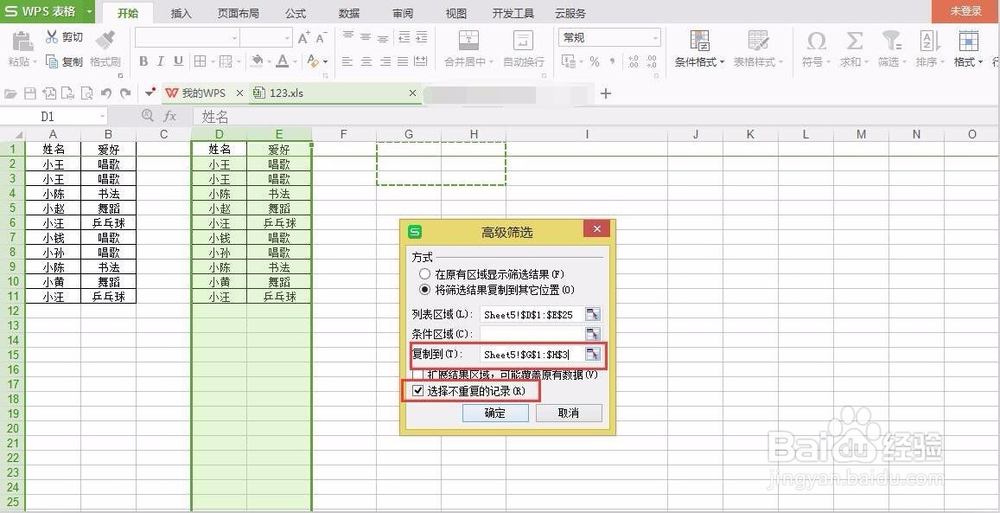Viewport: 1000px width, 513px height.
Task: Switch to the 数据 ribbon tab
Action: (349, 13)
